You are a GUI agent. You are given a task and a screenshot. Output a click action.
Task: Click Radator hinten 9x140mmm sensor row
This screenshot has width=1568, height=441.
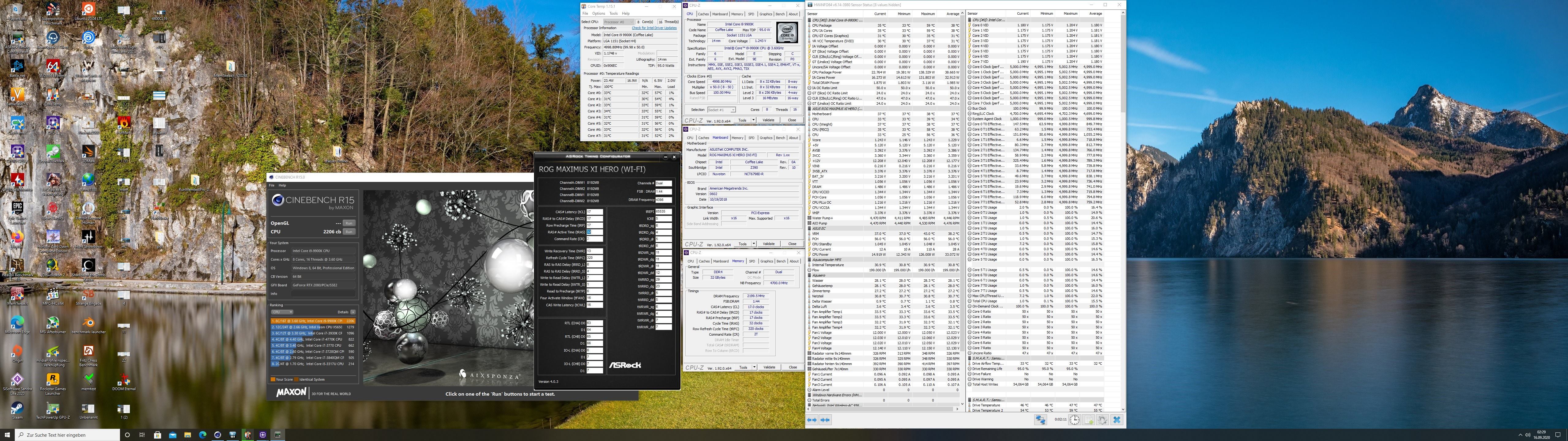883,364
